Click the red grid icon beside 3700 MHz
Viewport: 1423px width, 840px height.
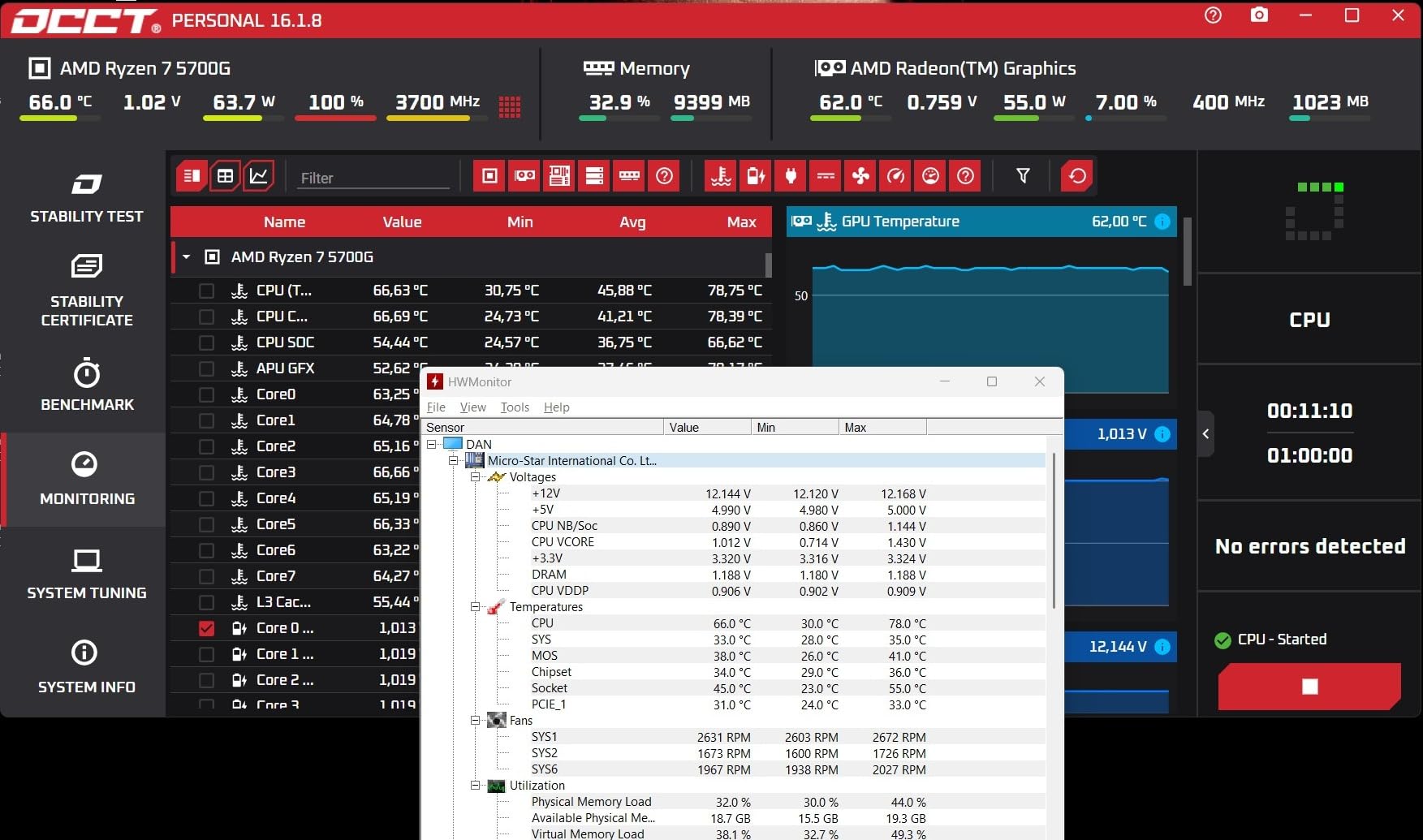(x=510, y=106)
